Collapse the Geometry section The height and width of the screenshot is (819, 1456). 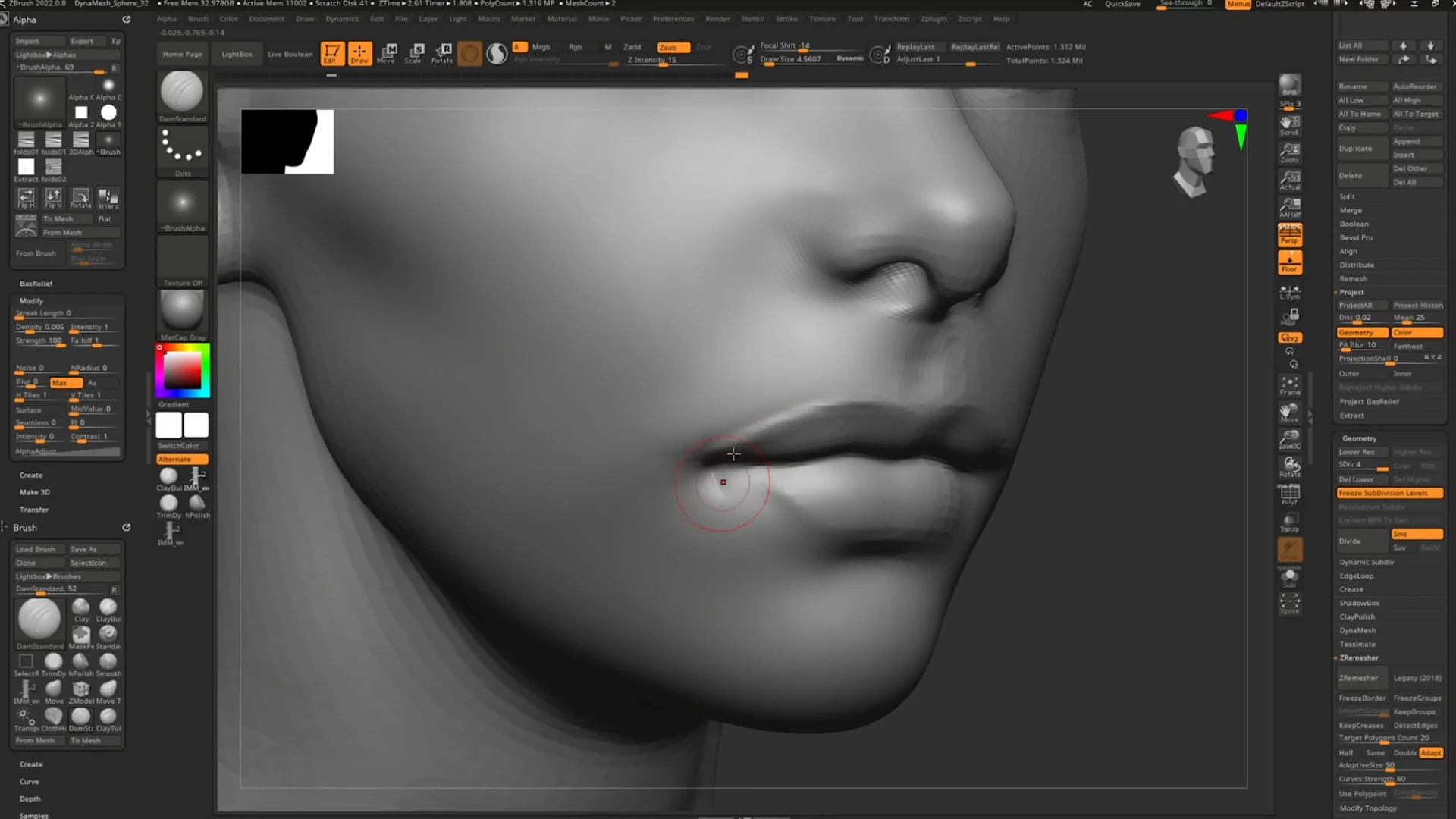tap(1359, 438)
